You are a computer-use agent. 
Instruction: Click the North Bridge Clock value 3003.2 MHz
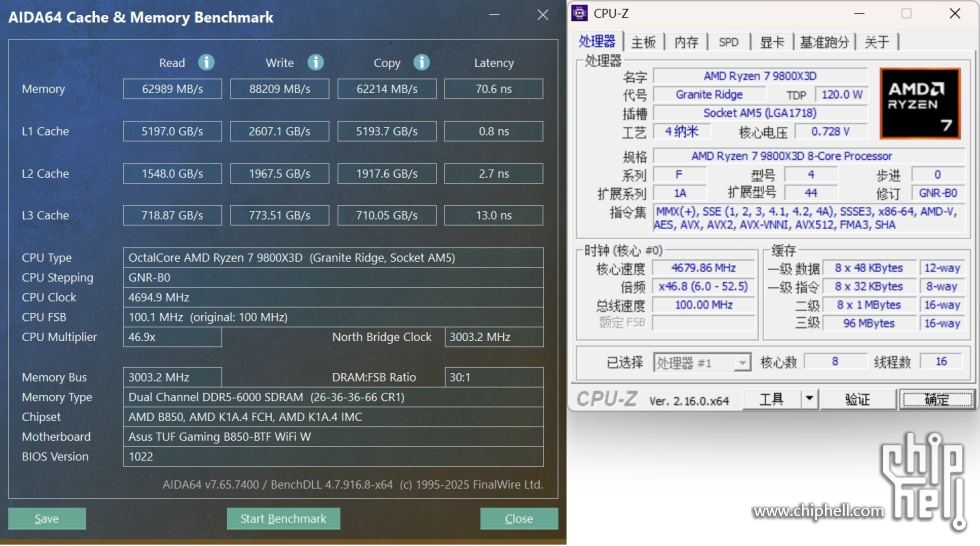click(494, 337)
